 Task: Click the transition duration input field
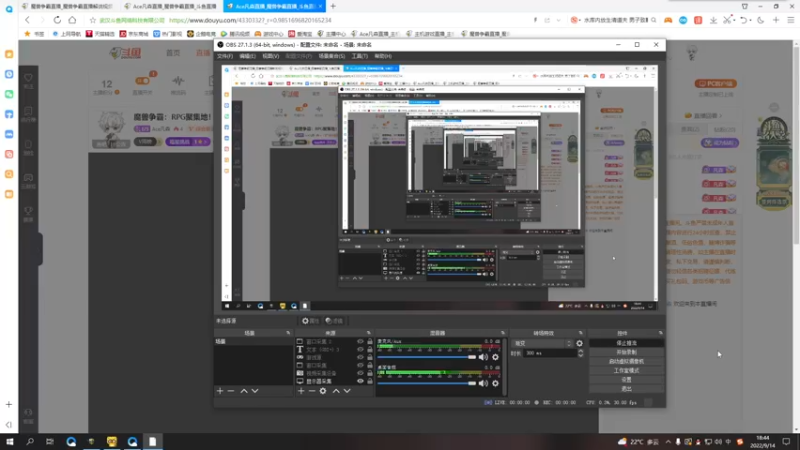click(549, 353)
